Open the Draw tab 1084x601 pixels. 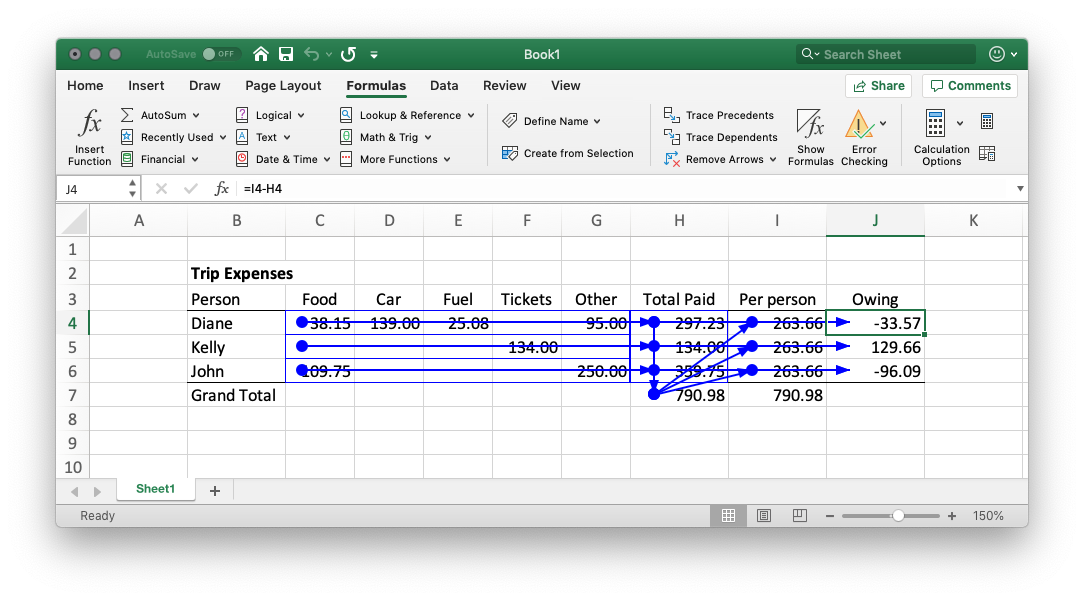point(205,85)
